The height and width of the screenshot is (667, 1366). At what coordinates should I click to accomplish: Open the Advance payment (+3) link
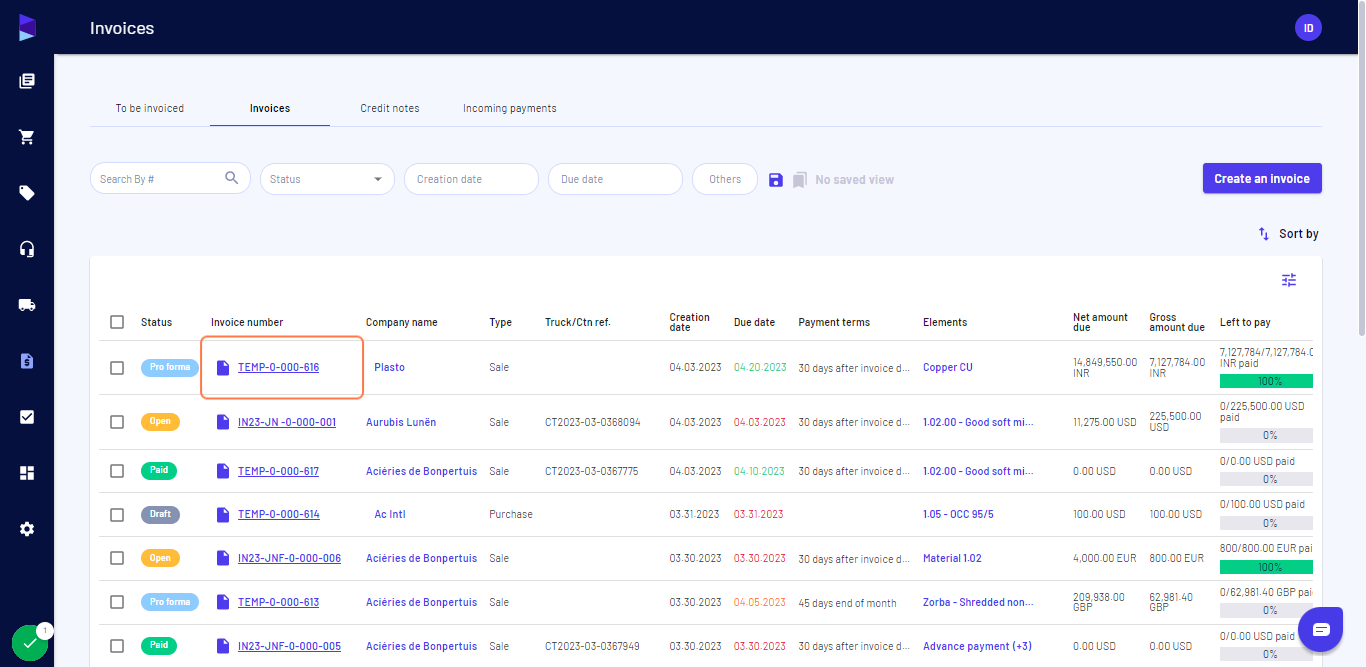click(x=977, y=646)
